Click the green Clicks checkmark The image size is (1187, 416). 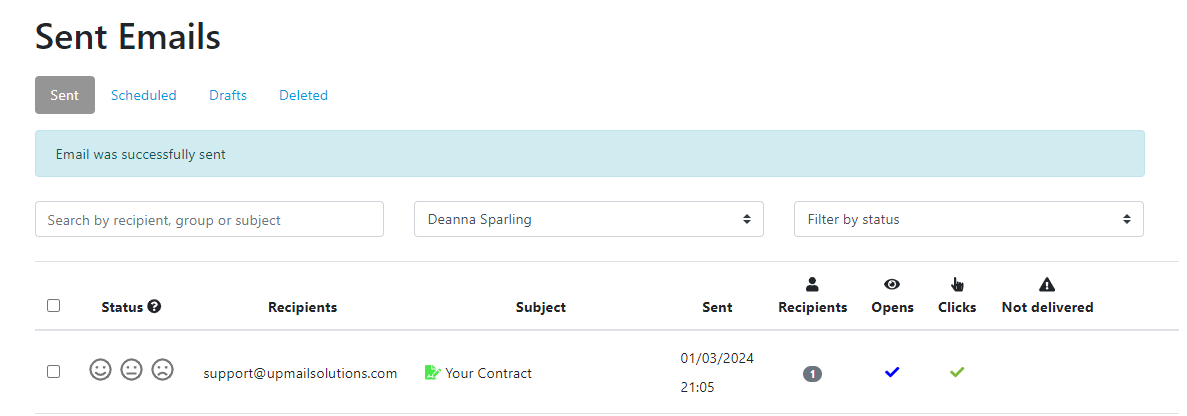(x=957, y=371)
